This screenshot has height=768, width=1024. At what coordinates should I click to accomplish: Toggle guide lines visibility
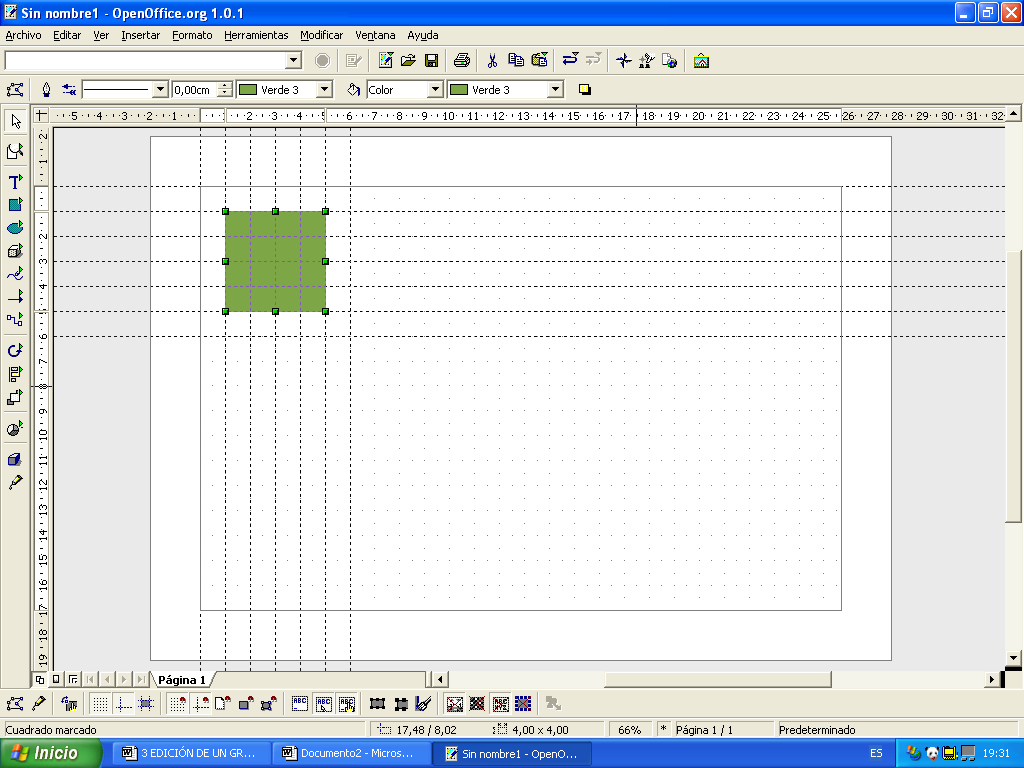[x=123, y=704]
